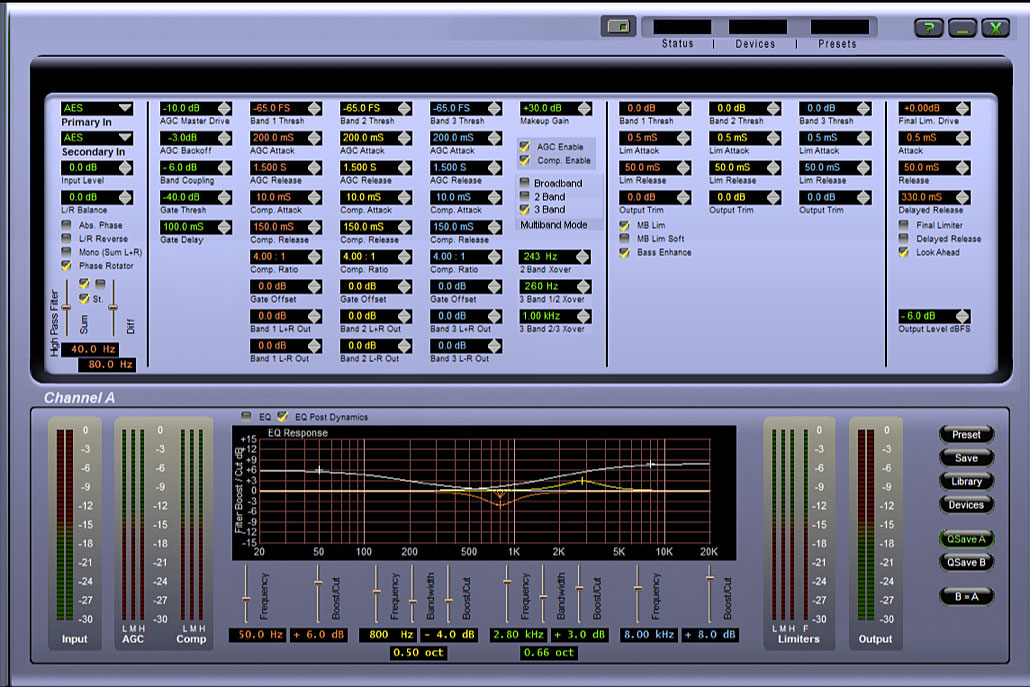Click the 2 Band Xover stepper arrows

(583, 257)
